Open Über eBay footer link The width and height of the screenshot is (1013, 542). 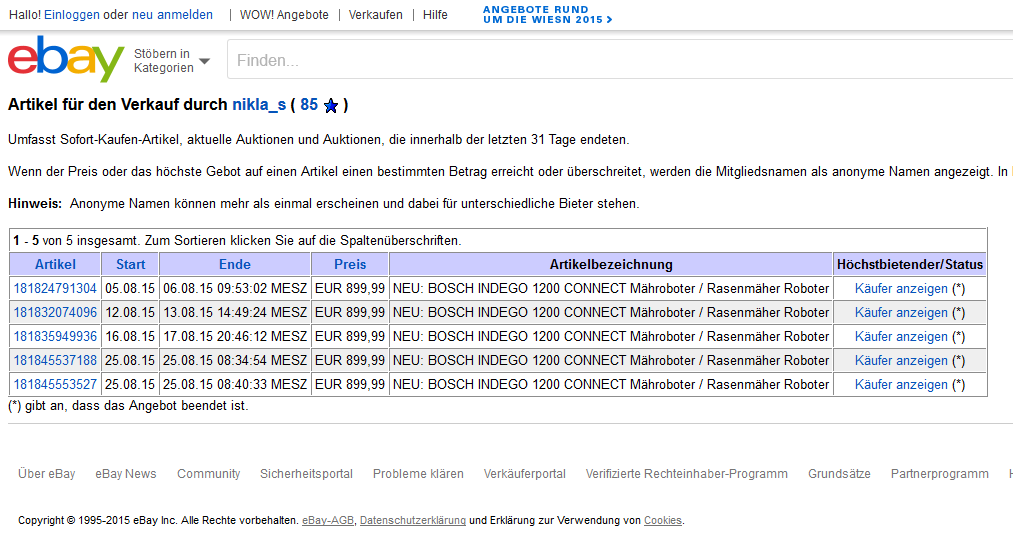tap(47, 474)
